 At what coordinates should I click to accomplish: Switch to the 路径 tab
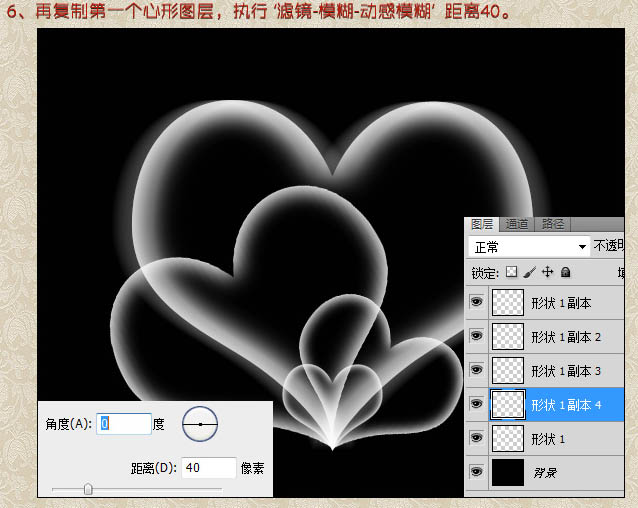tap(553, 224)
